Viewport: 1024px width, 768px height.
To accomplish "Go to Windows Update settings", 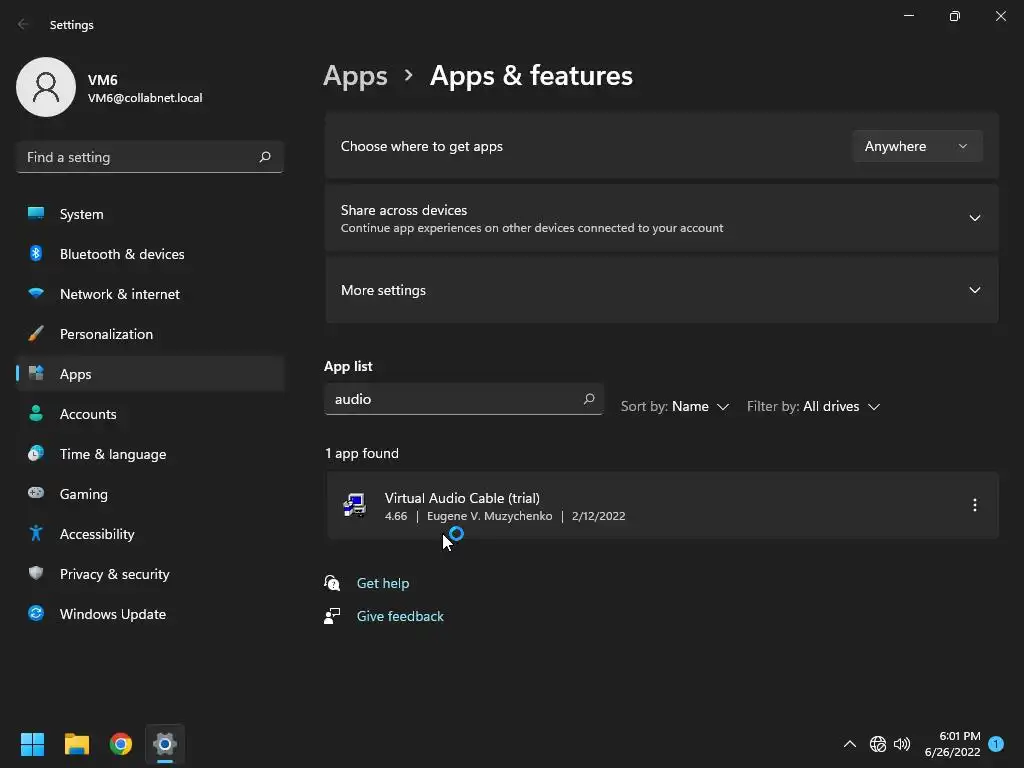I will click(x=113, y=614).
